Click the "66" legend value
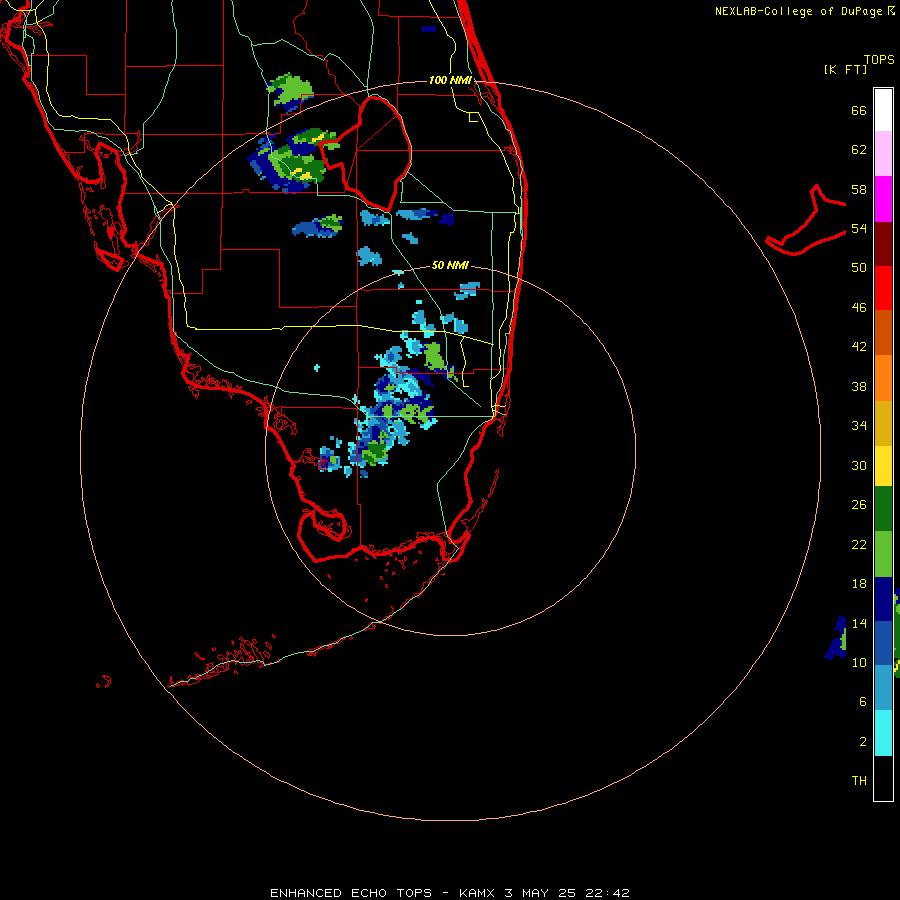This screenshot has height=900, width=900. point(859,110)
